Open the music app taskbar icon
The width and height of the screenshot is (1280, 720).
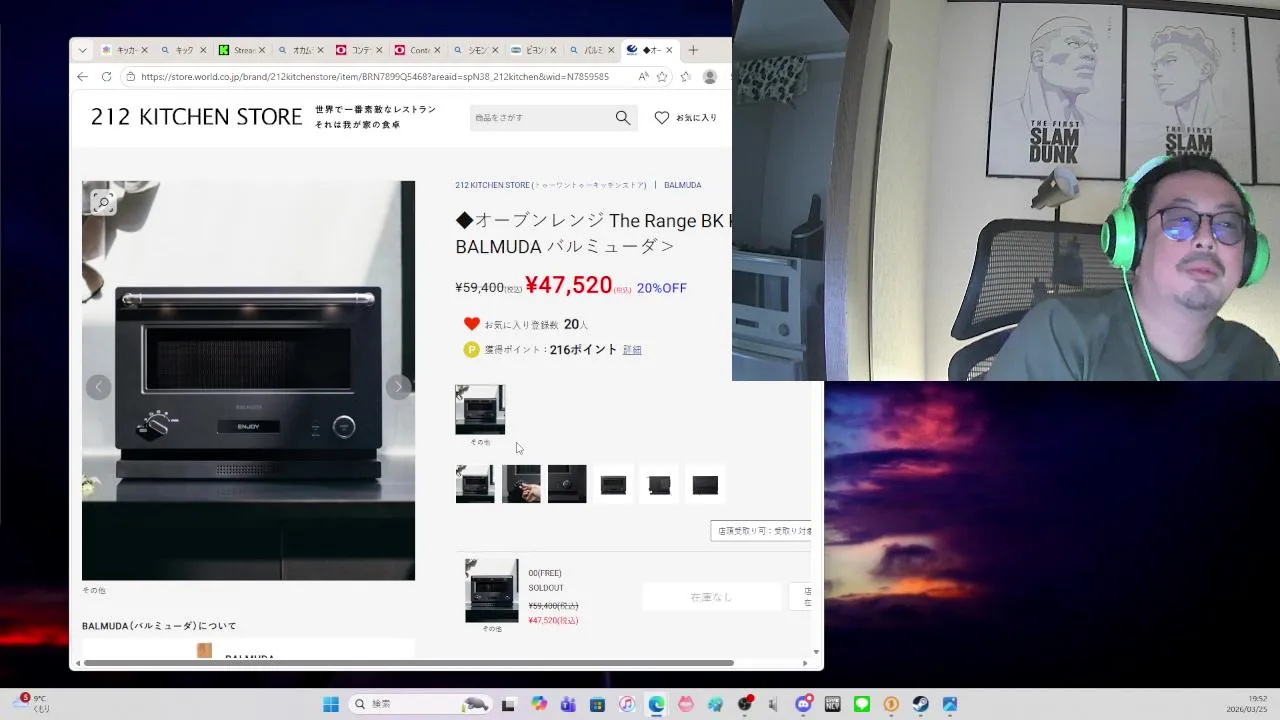[627, 704]
